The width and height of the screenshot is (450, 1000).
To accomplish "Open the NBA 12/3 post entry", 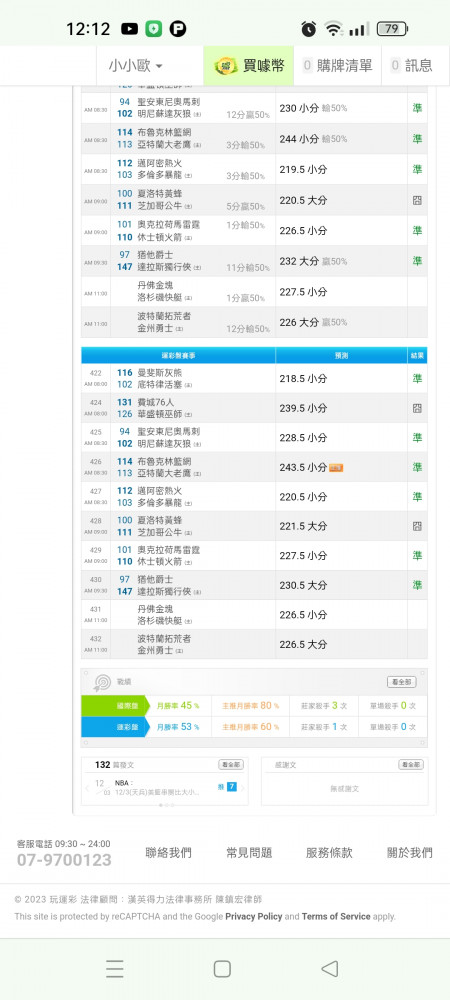I will point(157,788).
